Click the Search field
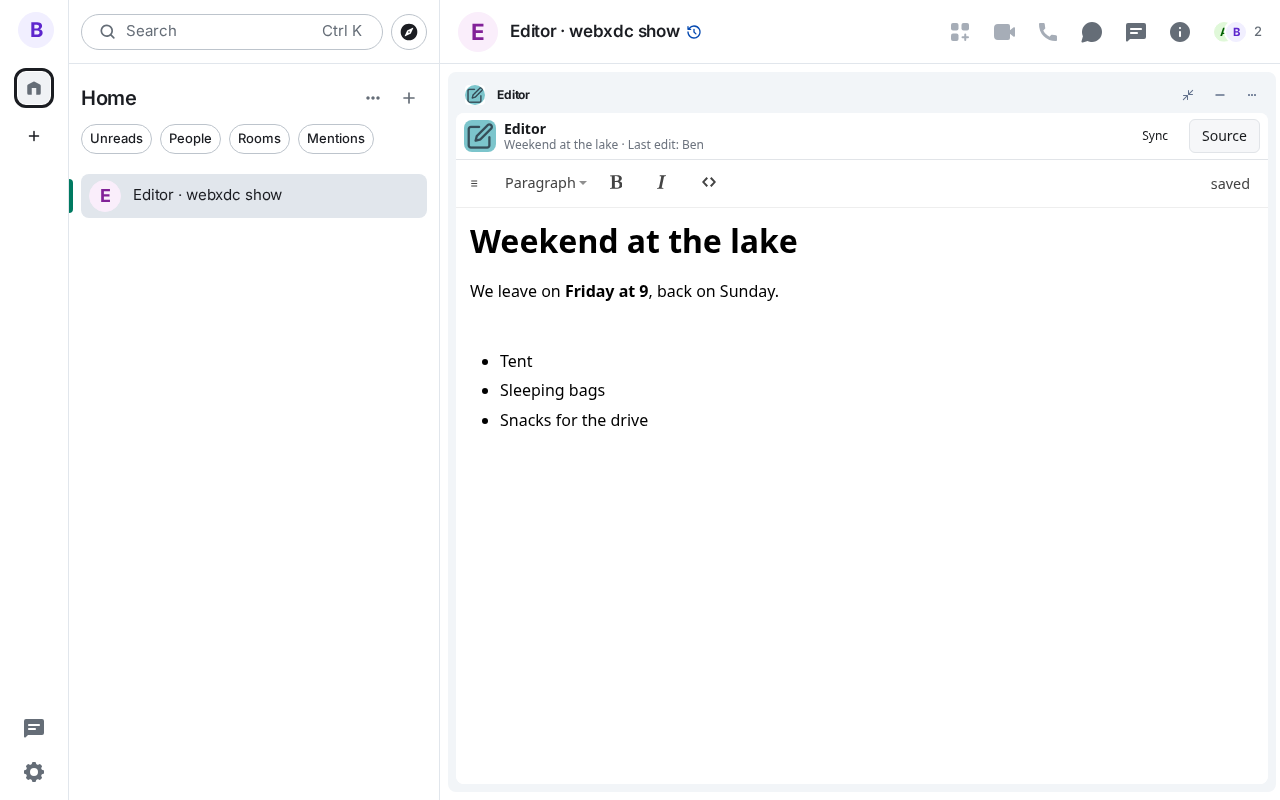This screenshot has height=800, width=1280. coord(232,32)
